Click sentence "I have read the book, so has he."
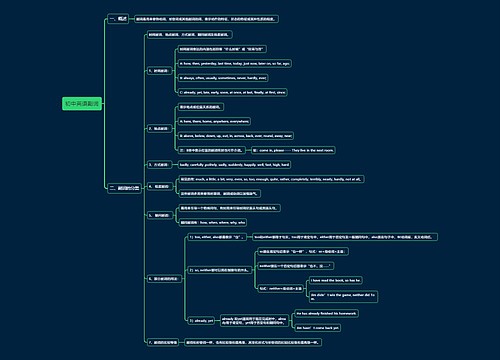This screenshot has height=360, width=500. 336,280
